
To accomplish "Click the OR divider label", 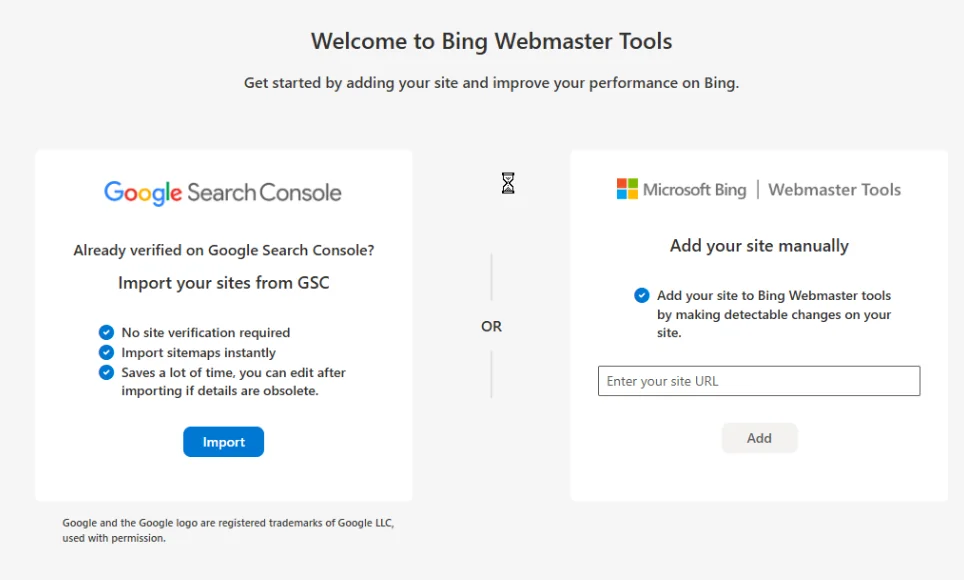I will (x=491, y=326).
